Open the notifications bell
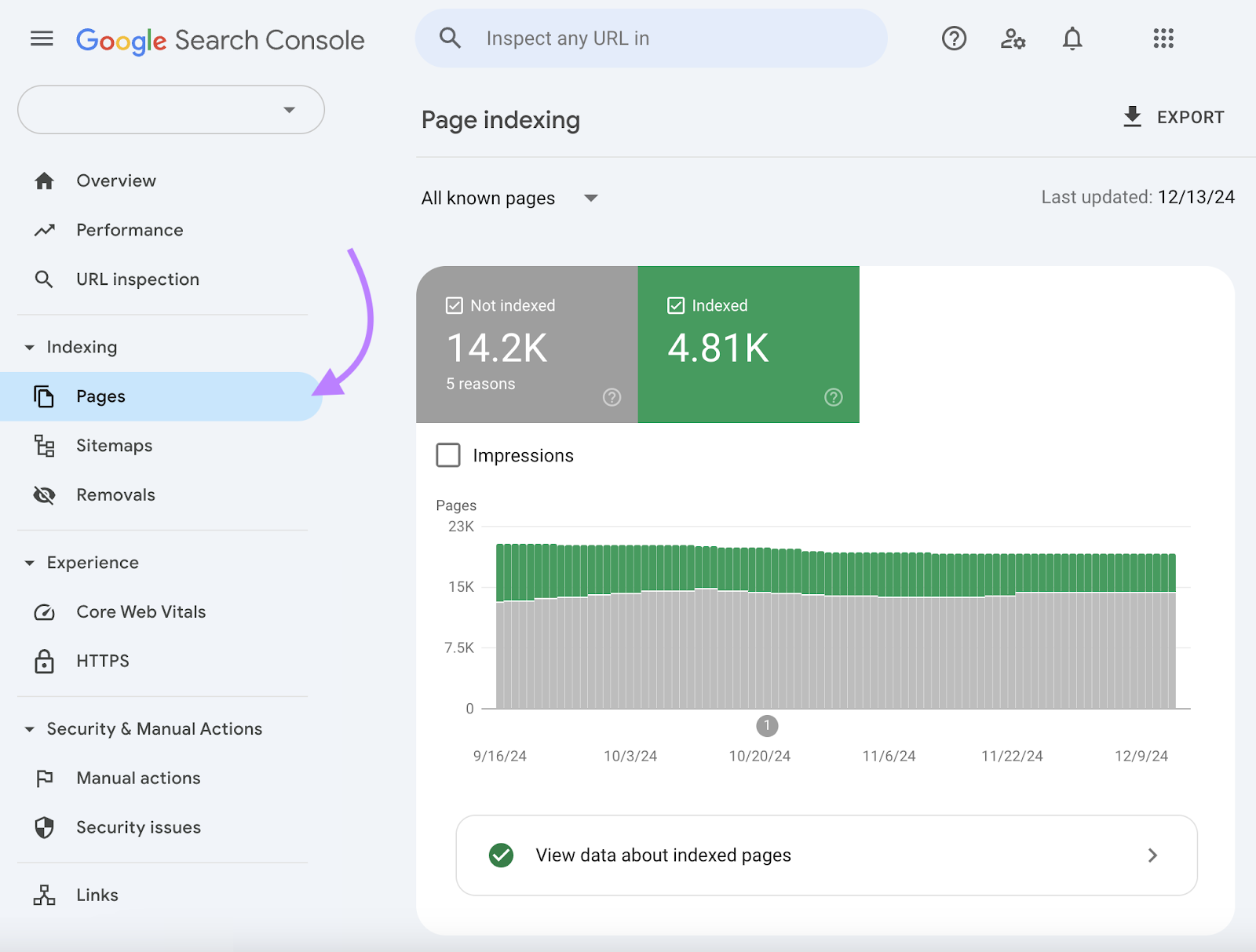The width and height of the screenshot is (1256, 952). tap(1072, 38)
